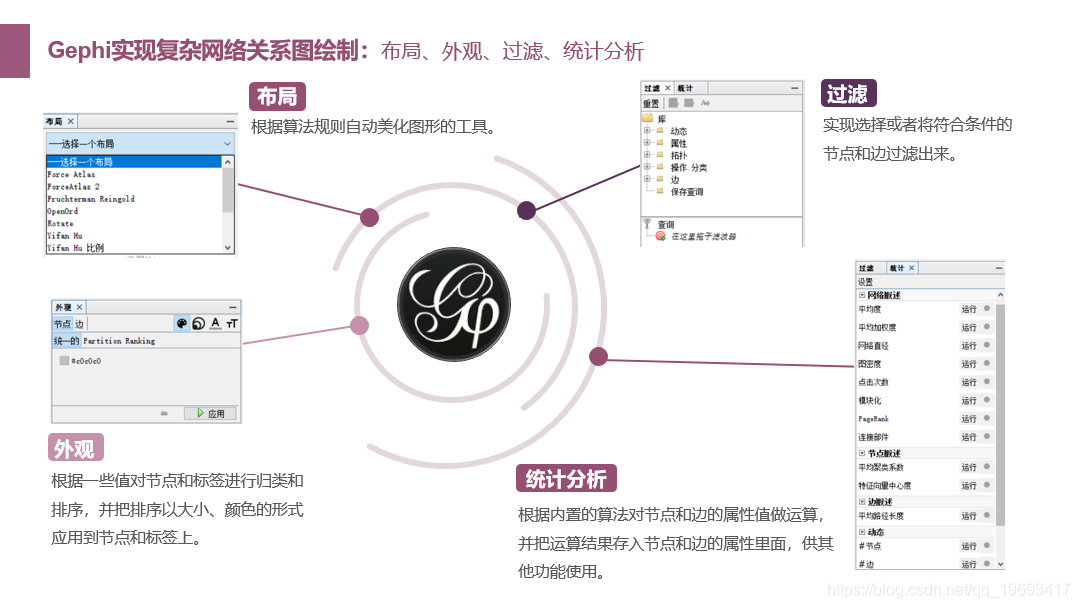Click the green play icon on 应用 button
The image size is (1080, 608).
coord(200,413)
